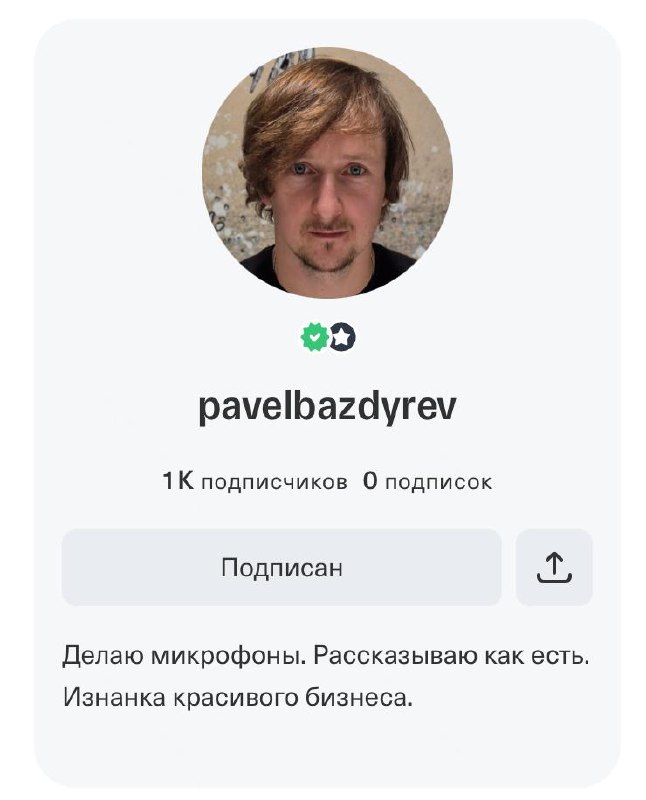Click the word 'бизнеса' in the description
The height and width of the screenshot is (800, 646).
point(359,697)
